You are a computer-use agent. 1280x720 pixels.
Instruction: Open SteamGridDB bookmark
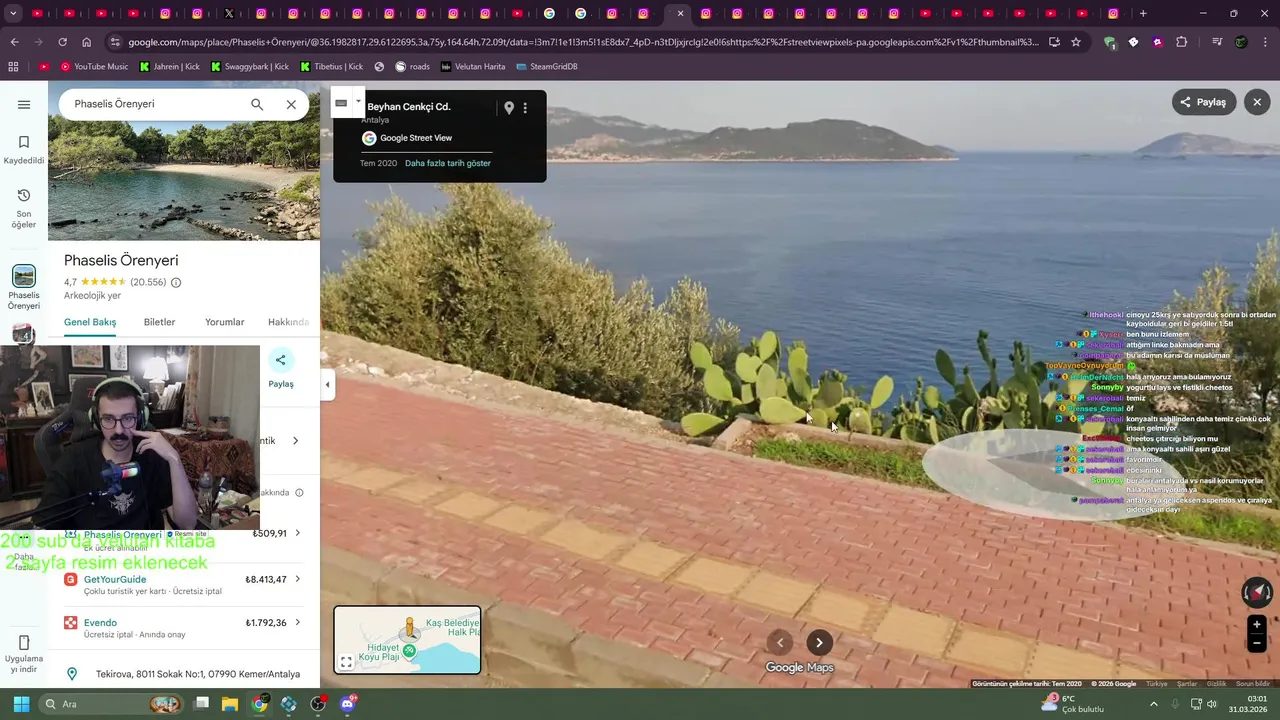546,66
